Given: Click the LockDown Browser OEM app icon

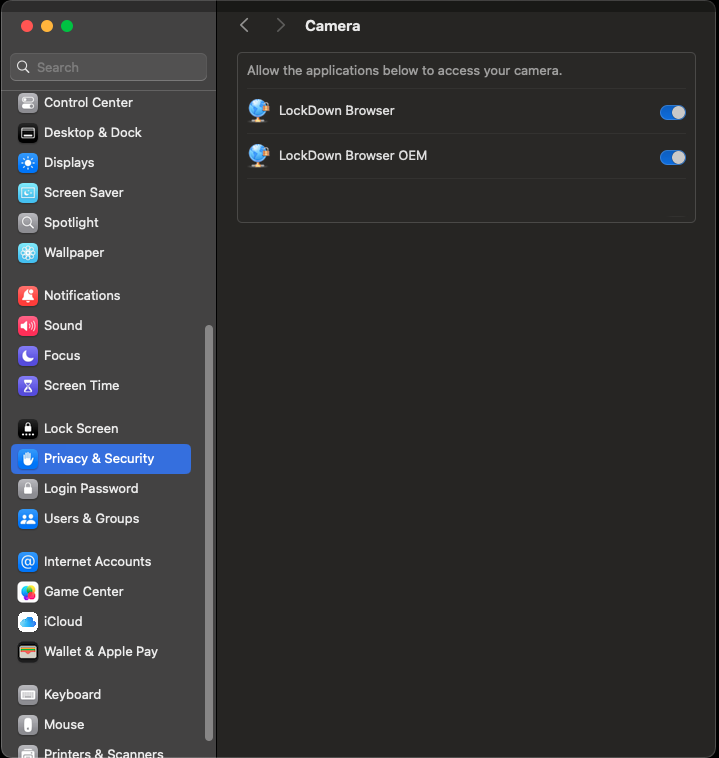Looking at the screenshot, I should [x=259, y=156].
